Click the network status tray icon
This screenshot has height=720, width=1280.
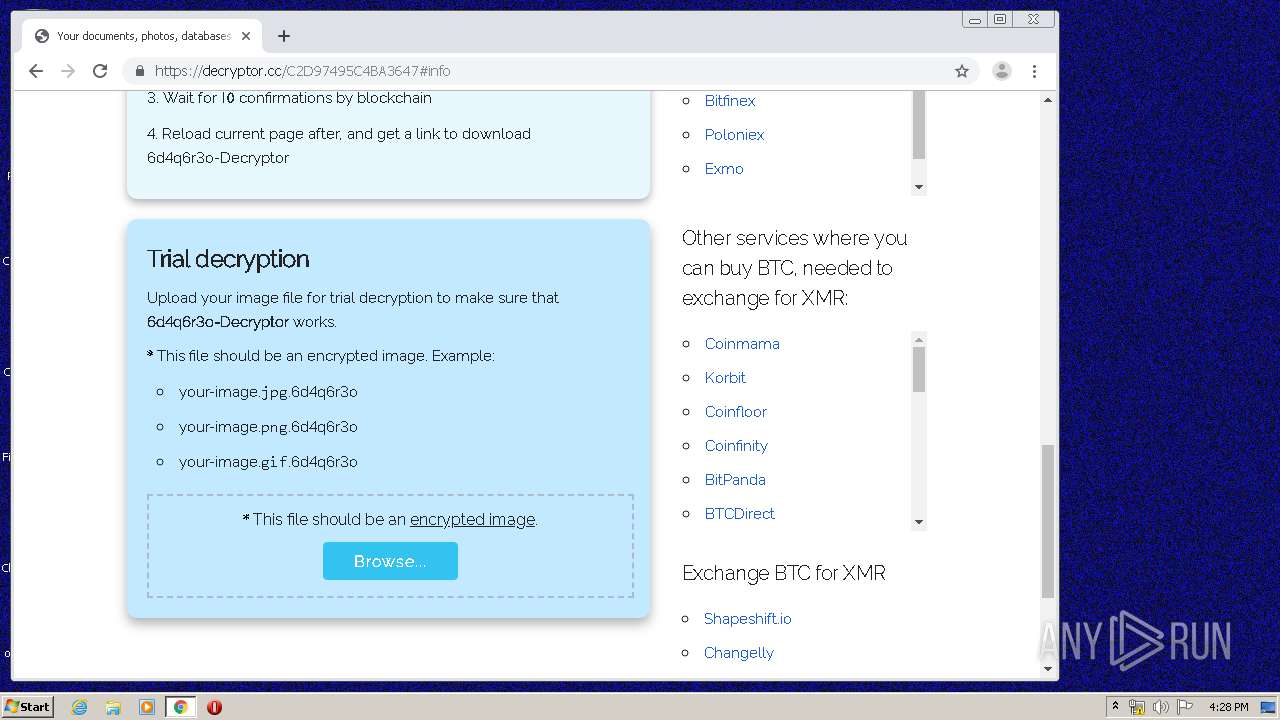(1137, 707)
